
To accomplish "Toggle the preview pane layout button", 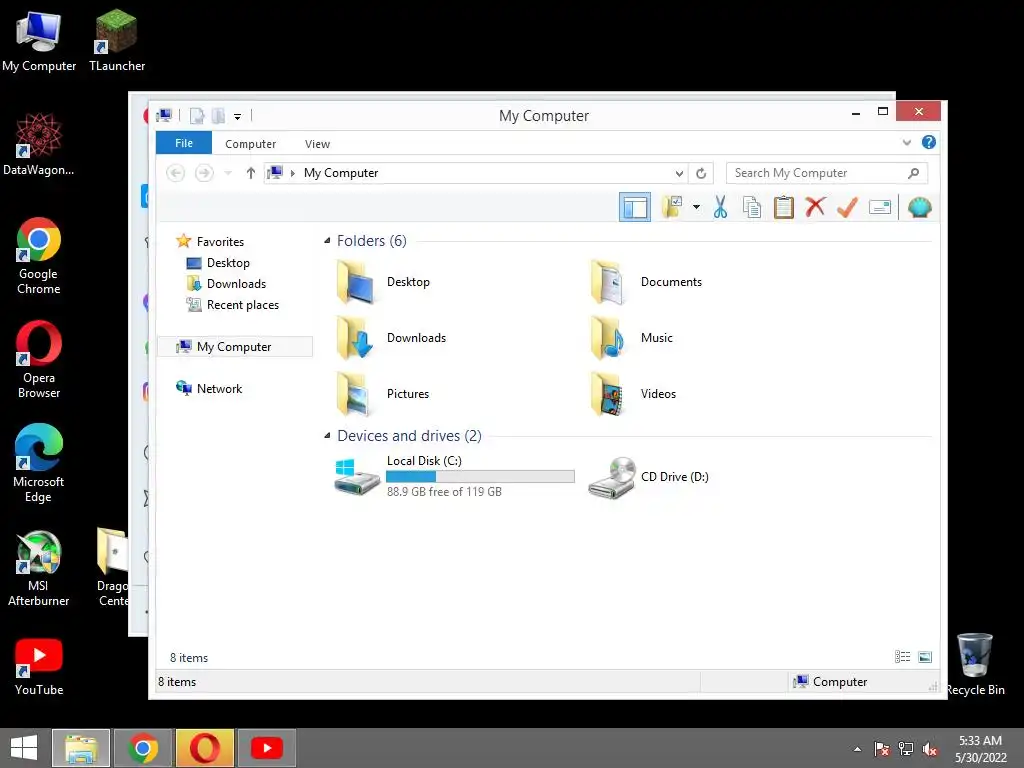I will point(635,208).
